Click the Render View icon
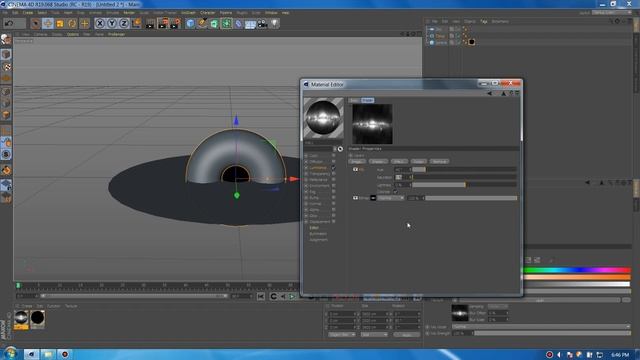Screen dimensions: 640x360 tap(151, 24)
